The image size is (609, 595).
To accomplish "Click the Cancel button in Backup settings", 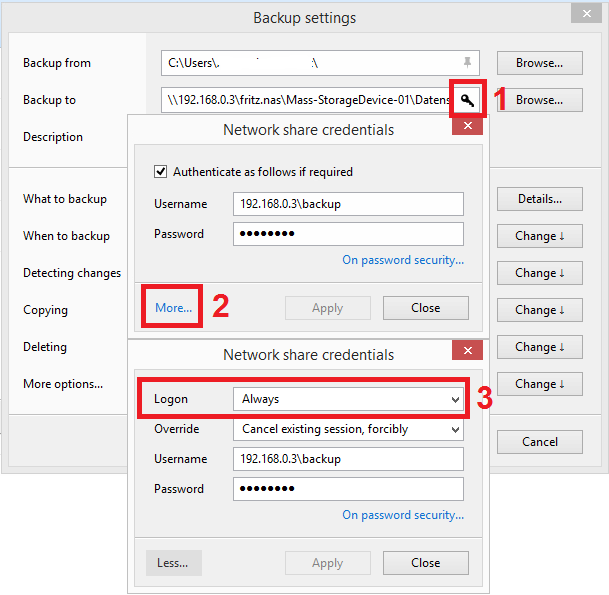I will click(540, 441).
